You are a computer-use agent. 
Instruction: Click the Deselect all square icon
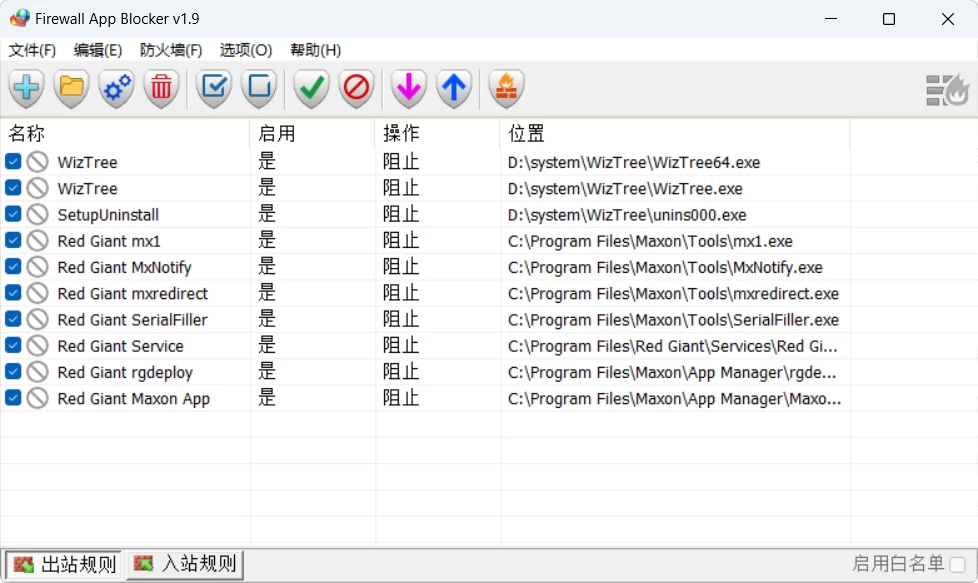pyautogui.click(x=259, y=88)
